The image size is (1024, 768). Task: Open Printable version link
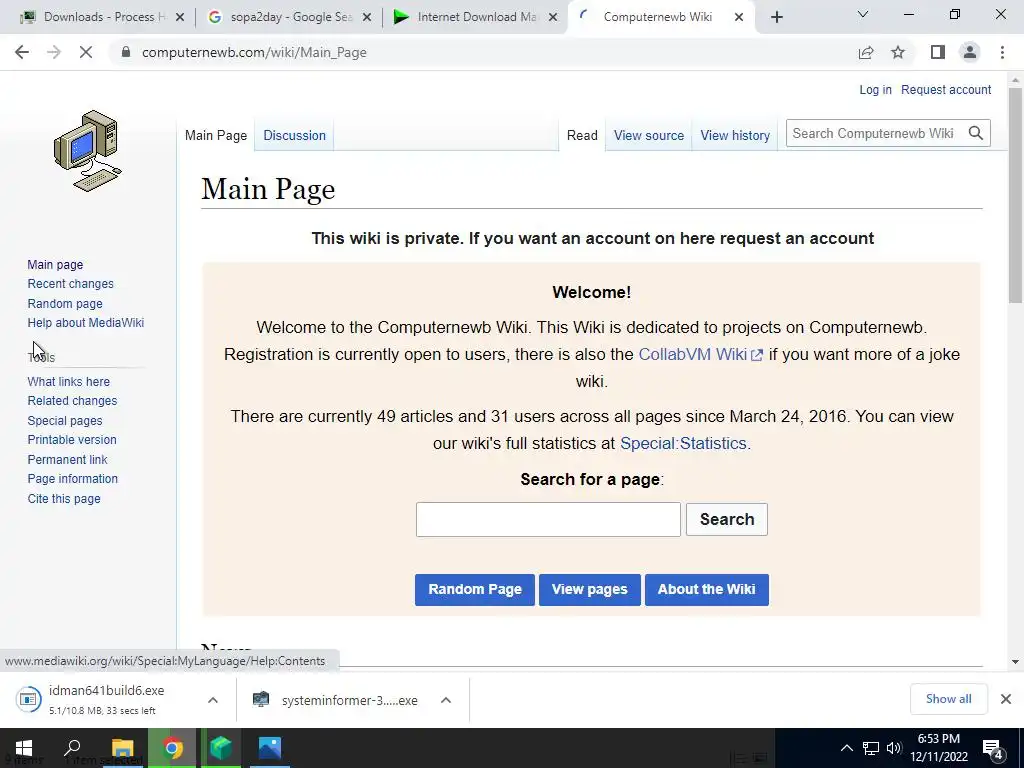[72, 440]
